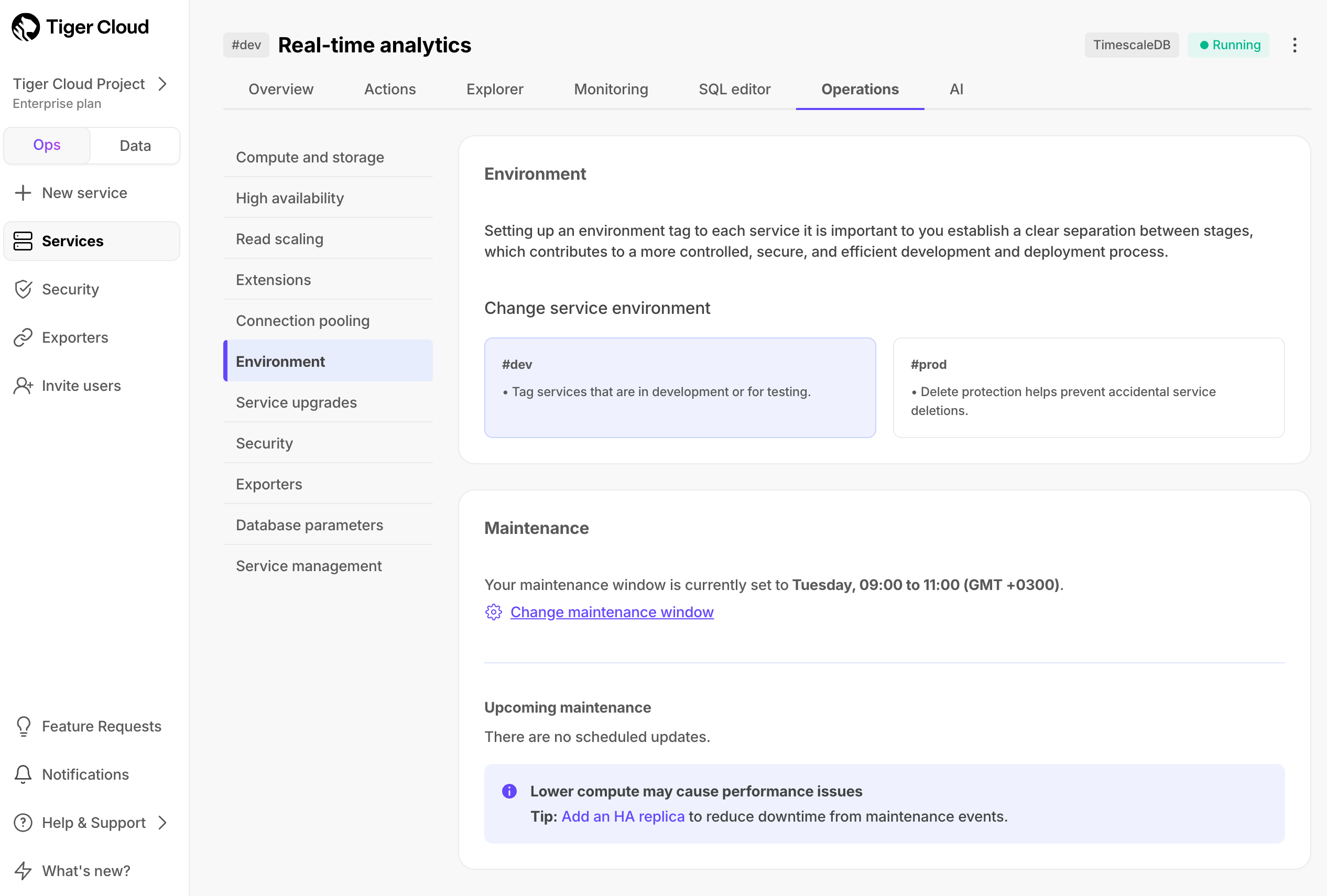Open the Overview tab
This screenshot has height=896, width=1327.
click(x=281, y=90)
